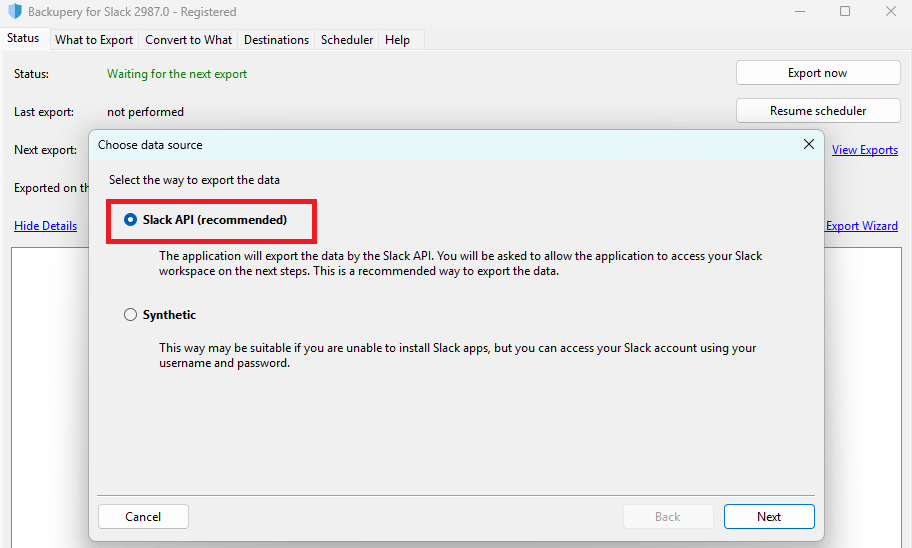Open the View Exports link

(864, 150)
